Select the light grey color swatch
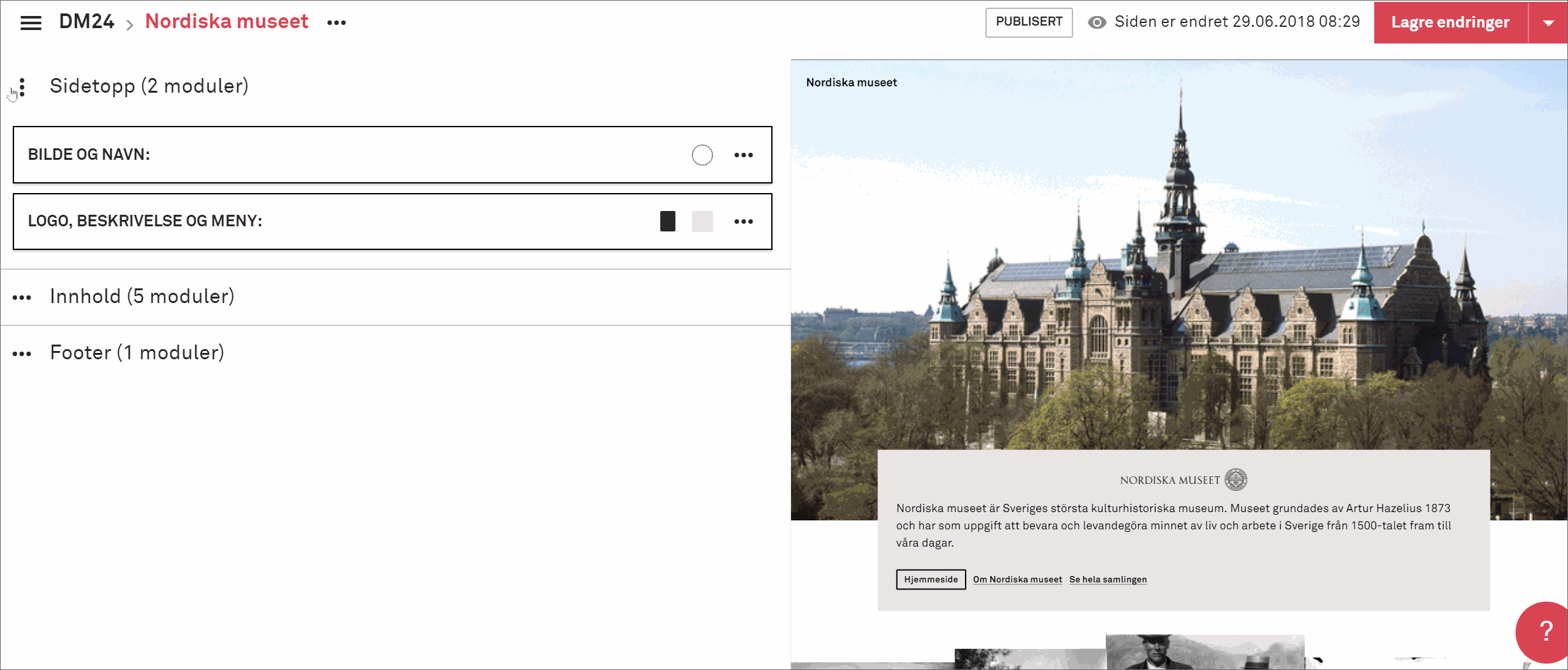Screen dimensions: 1568x670 (x=702, y=221)
